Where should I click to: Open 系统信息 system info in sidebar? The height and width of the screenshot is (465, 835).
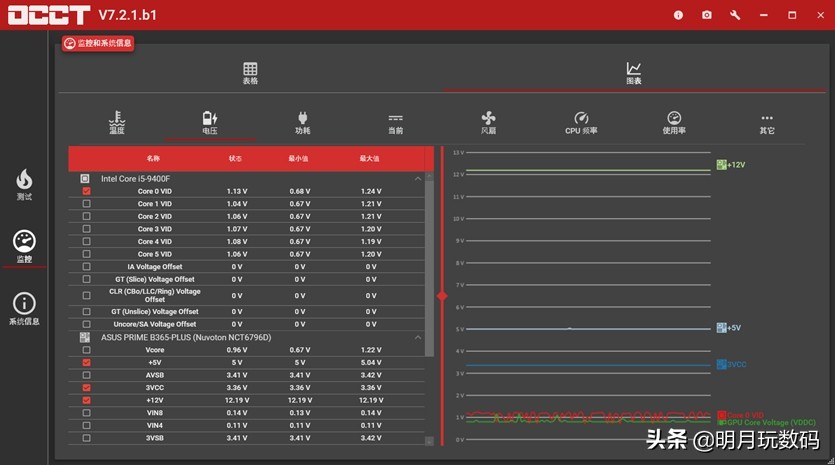[24, 309]
